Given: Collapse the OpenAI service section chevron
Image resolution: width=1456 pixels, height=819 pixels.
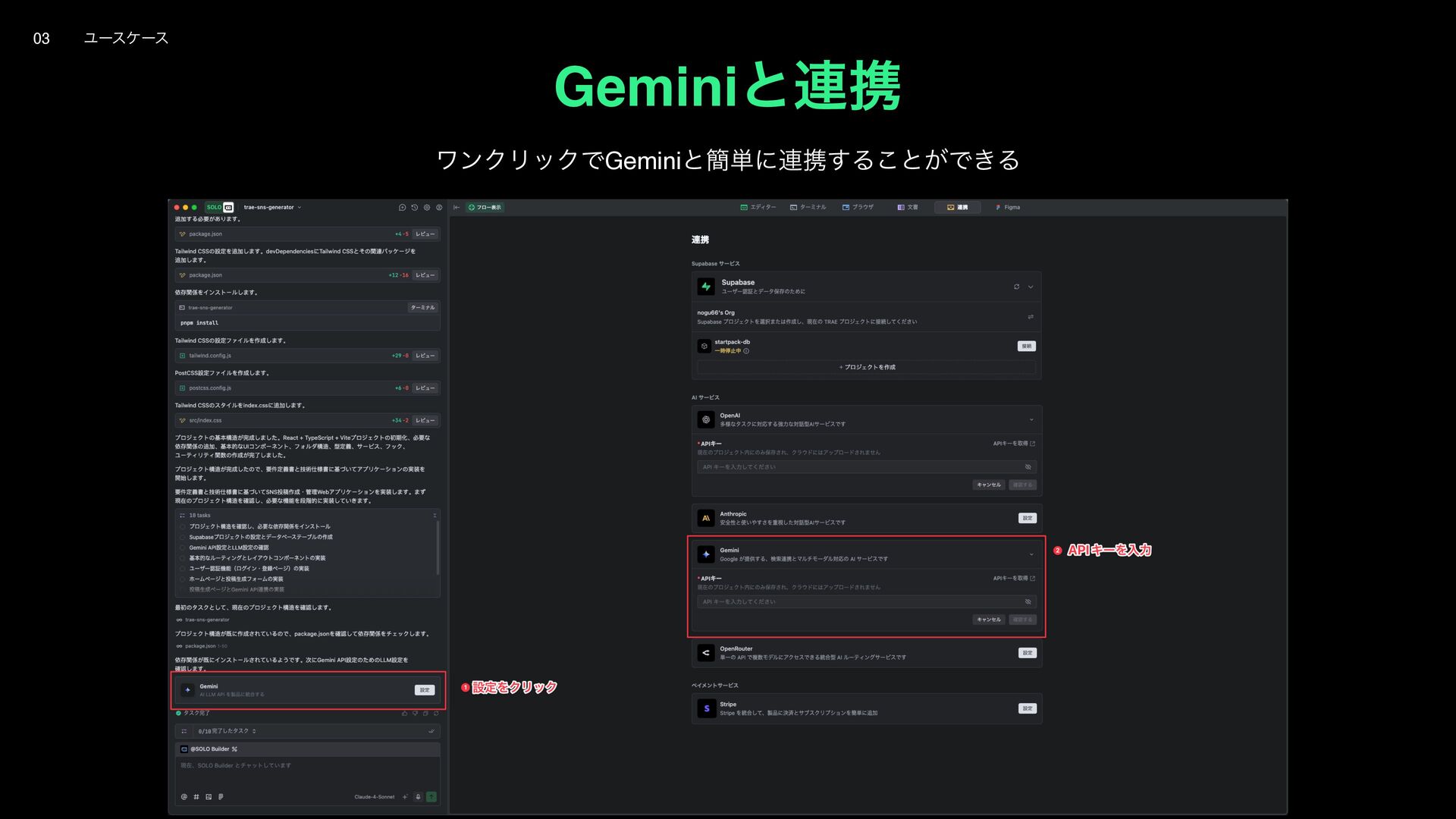Looking at the screenshot, I should click(1031, 419).
